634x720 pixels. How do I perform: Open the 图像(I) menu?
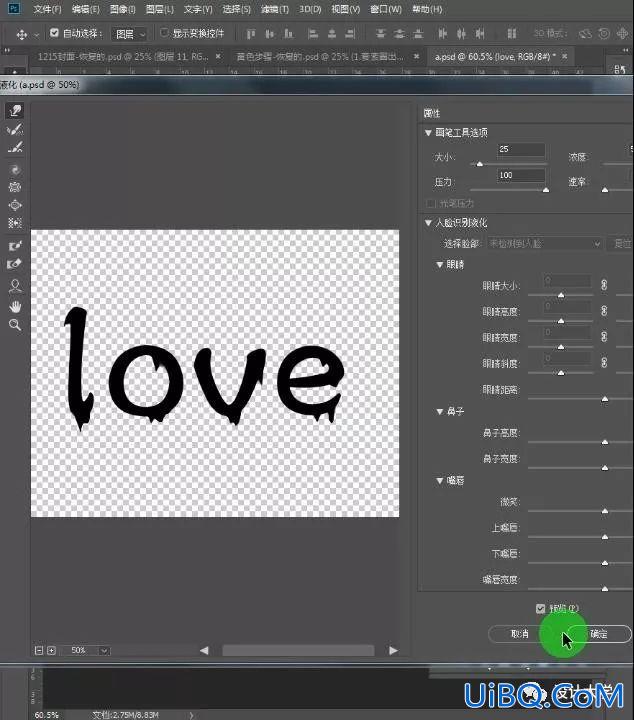click(x=123, y=9)
